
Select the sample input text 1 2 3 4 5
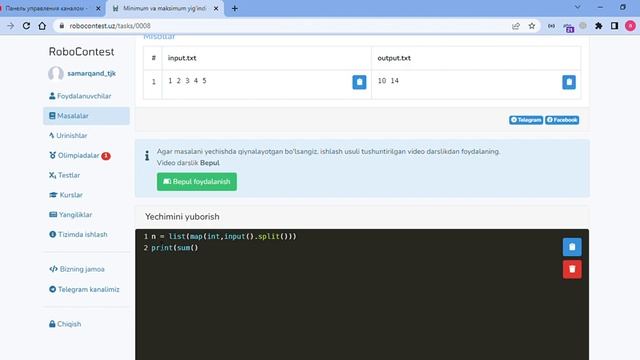point(187,81)
